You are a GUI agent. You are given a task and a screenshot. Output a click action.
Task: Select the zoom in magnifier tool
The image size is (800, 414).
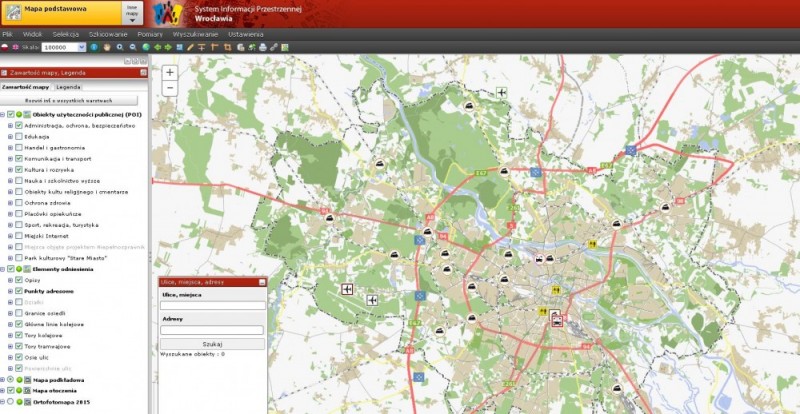click(120, 47)
